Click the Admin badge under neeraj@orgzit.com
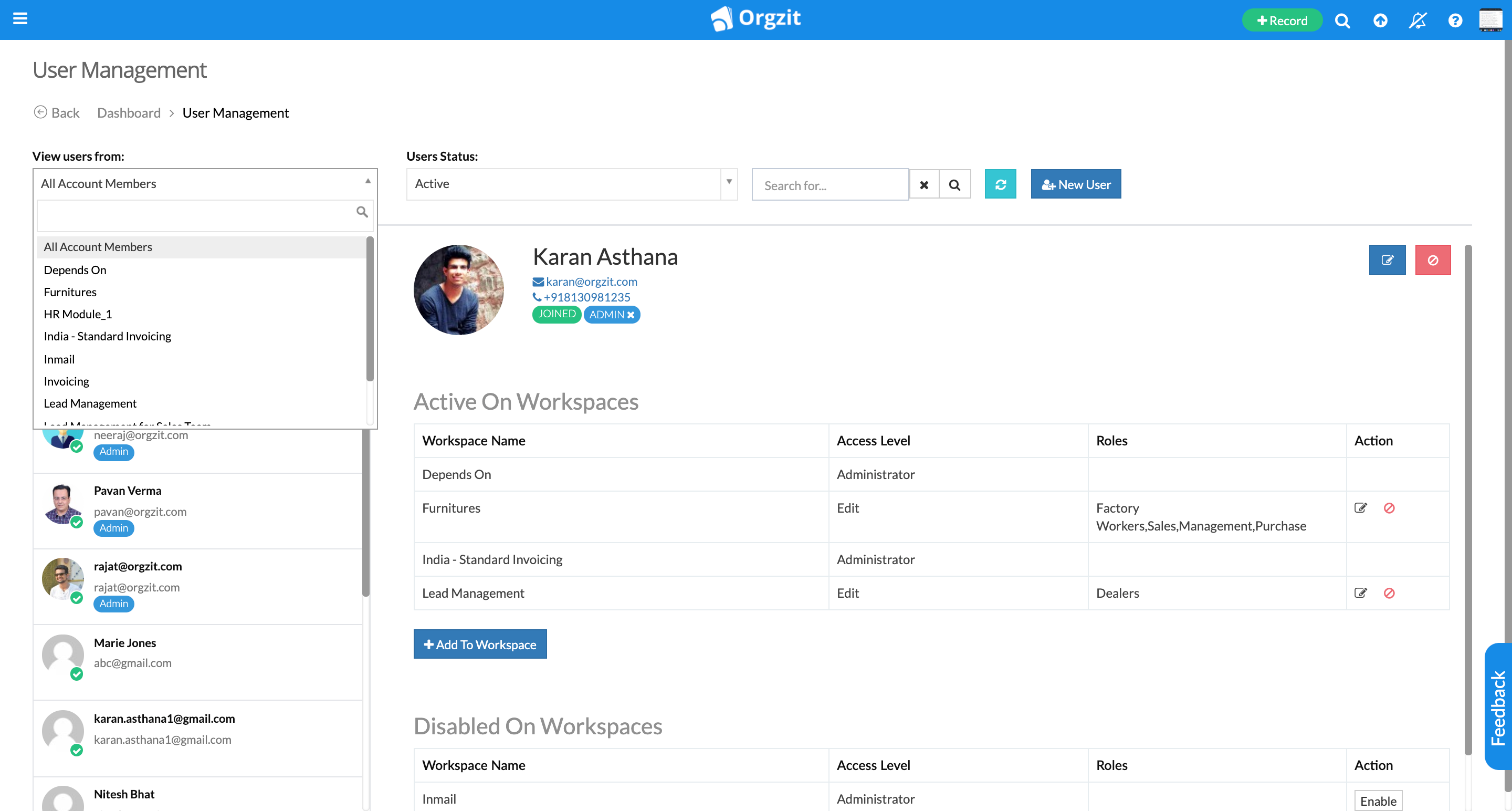 tap(114, 452)
